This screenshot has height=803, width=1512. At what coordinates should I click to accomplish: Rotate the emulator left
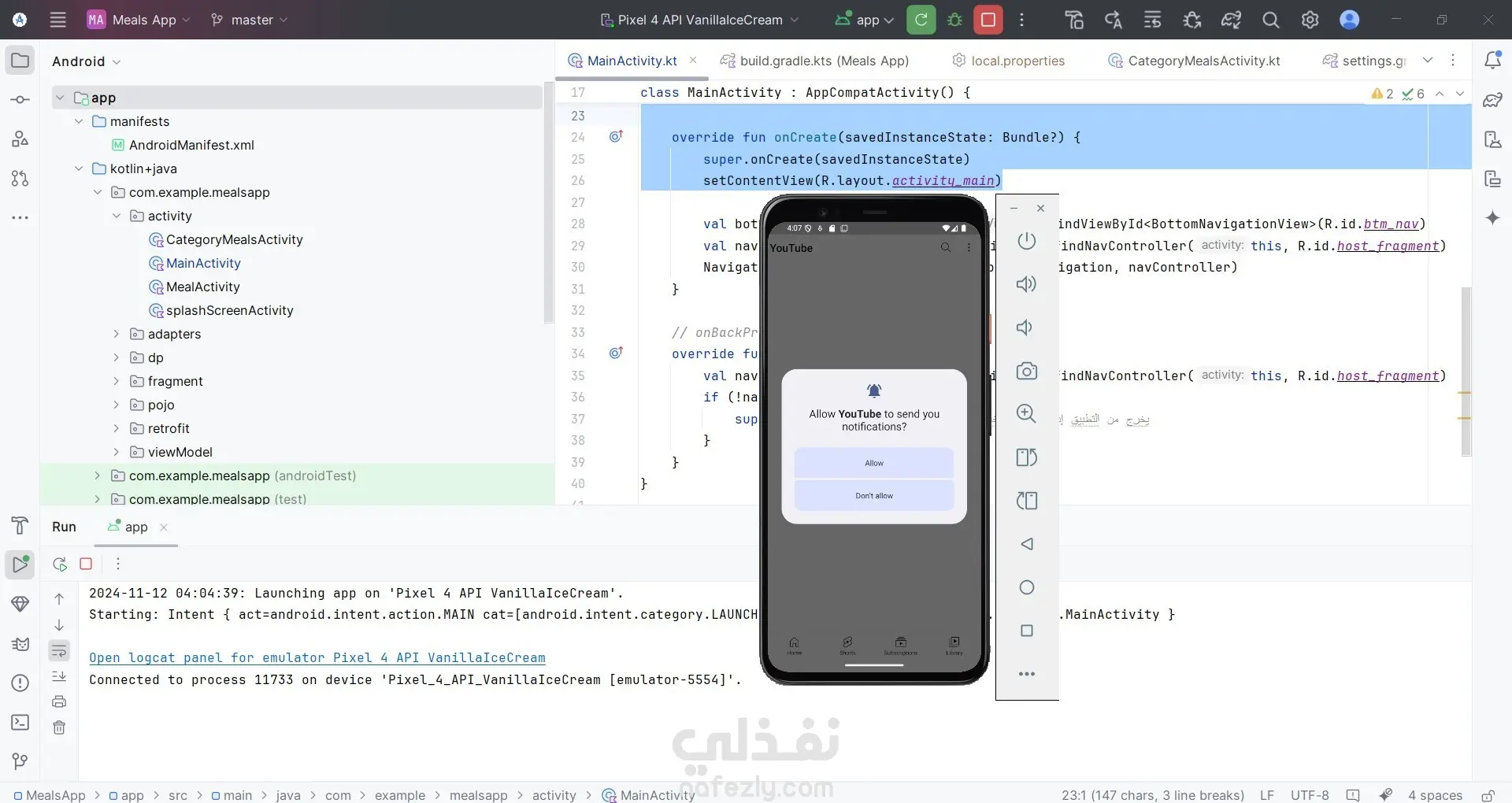(1026, 457)
